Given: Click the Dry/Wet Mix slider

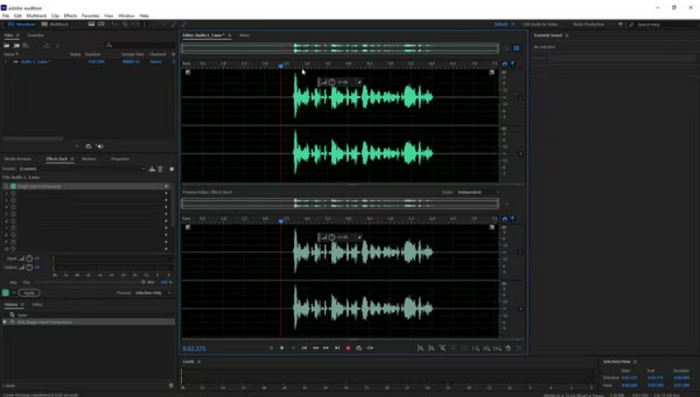Looking at the screenshot, I should [x=89, y=282].
